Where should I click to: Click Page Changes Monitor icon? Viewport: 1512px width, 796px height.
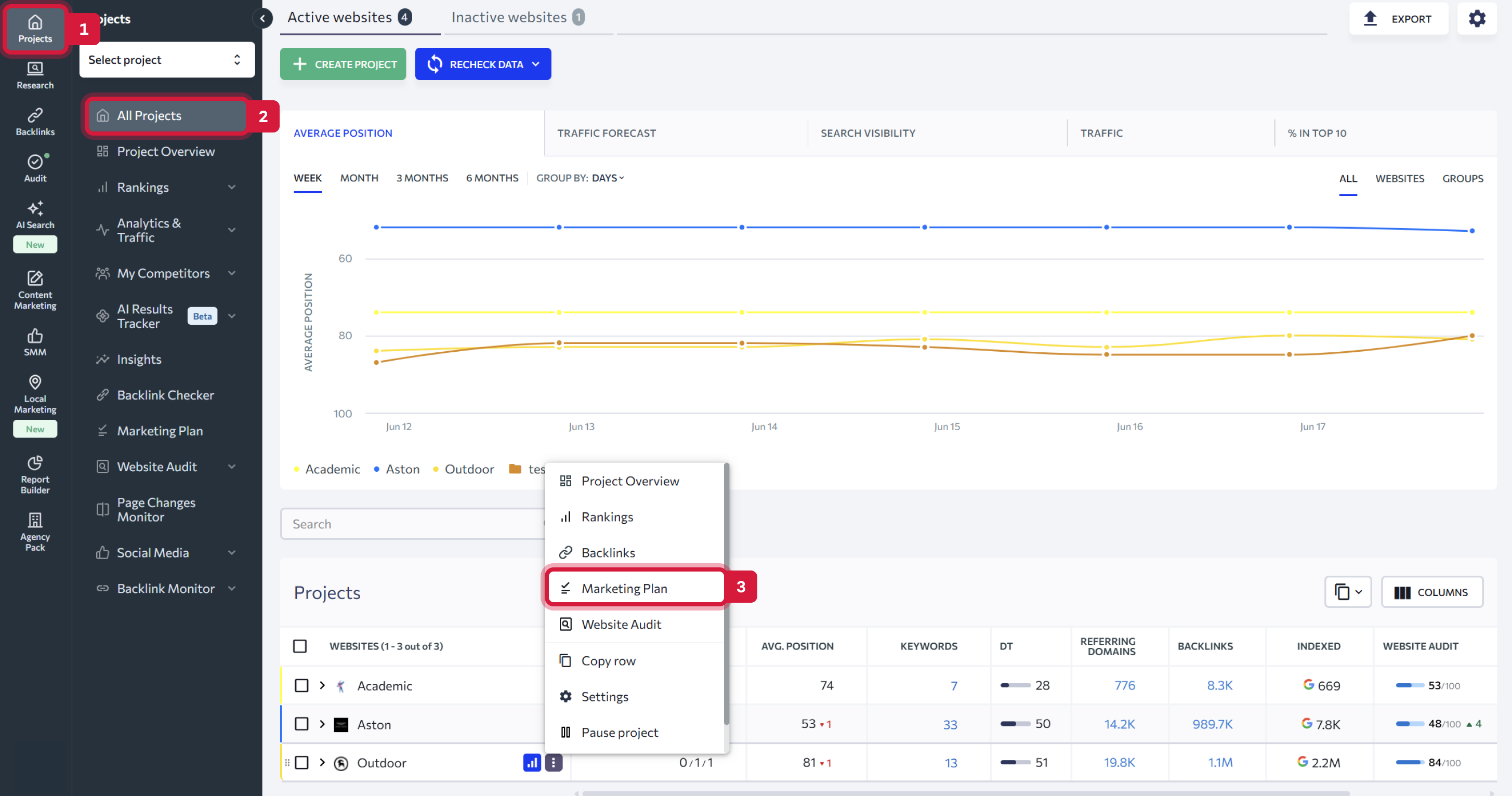click(103, 510)
